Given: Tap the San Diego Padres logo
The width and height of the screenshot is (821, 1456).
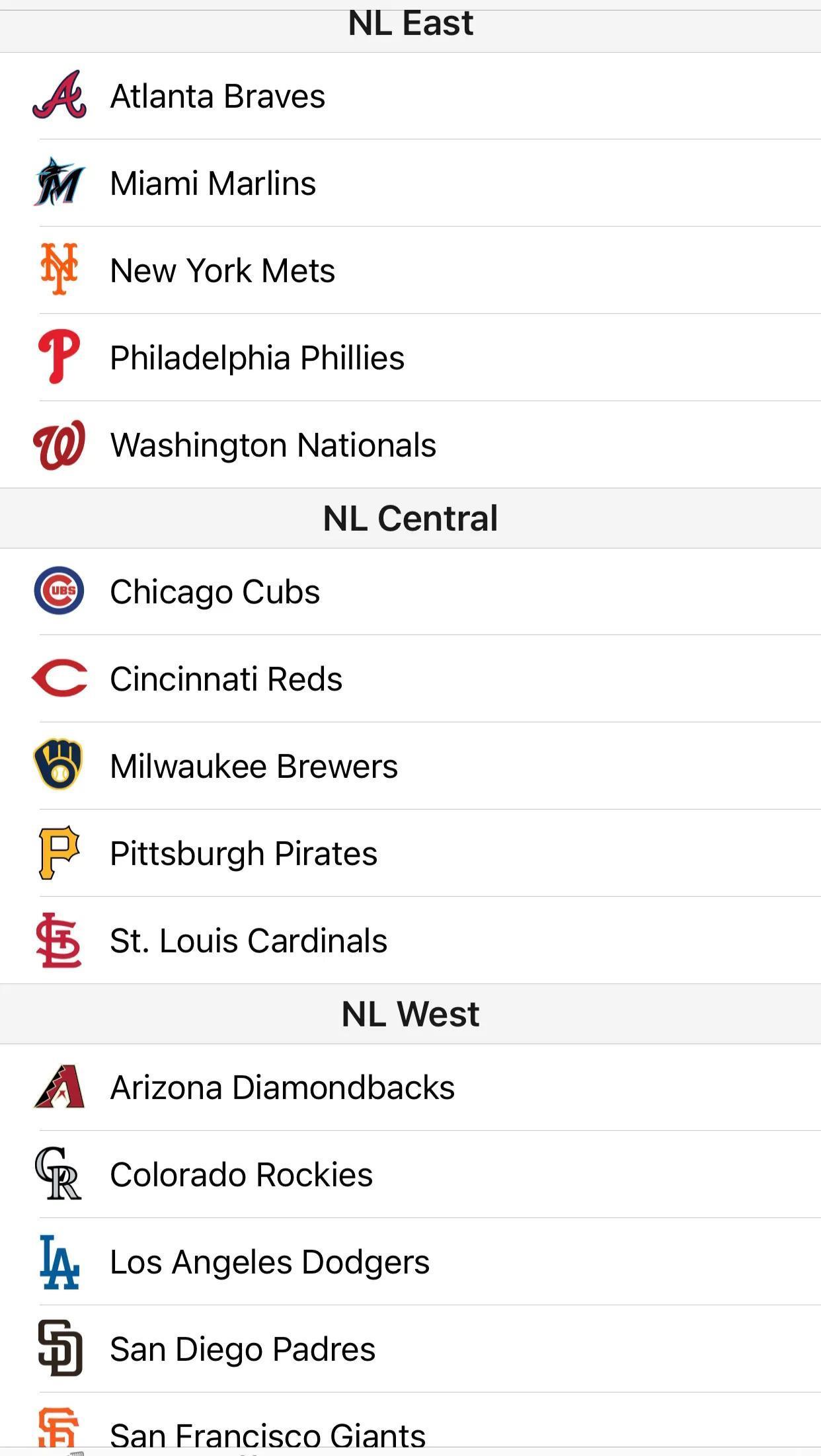Looking at the screenshot, I should (59, 1348).
